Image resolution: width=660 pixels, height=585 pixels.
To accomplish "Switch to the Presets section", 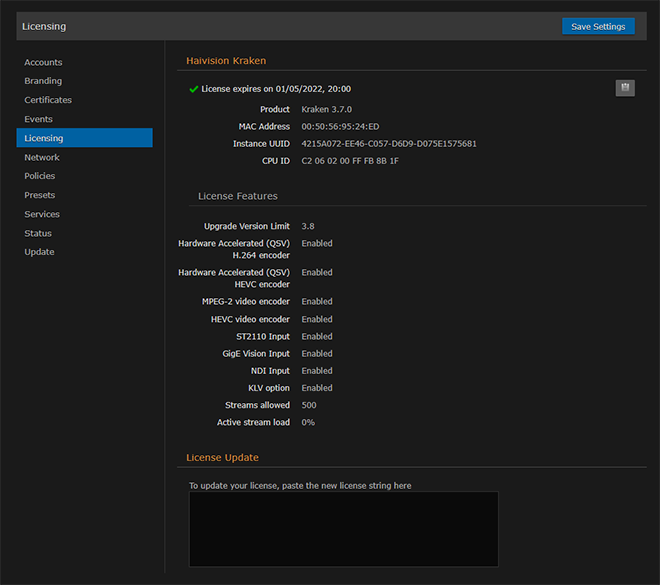I will click(40, 195).
